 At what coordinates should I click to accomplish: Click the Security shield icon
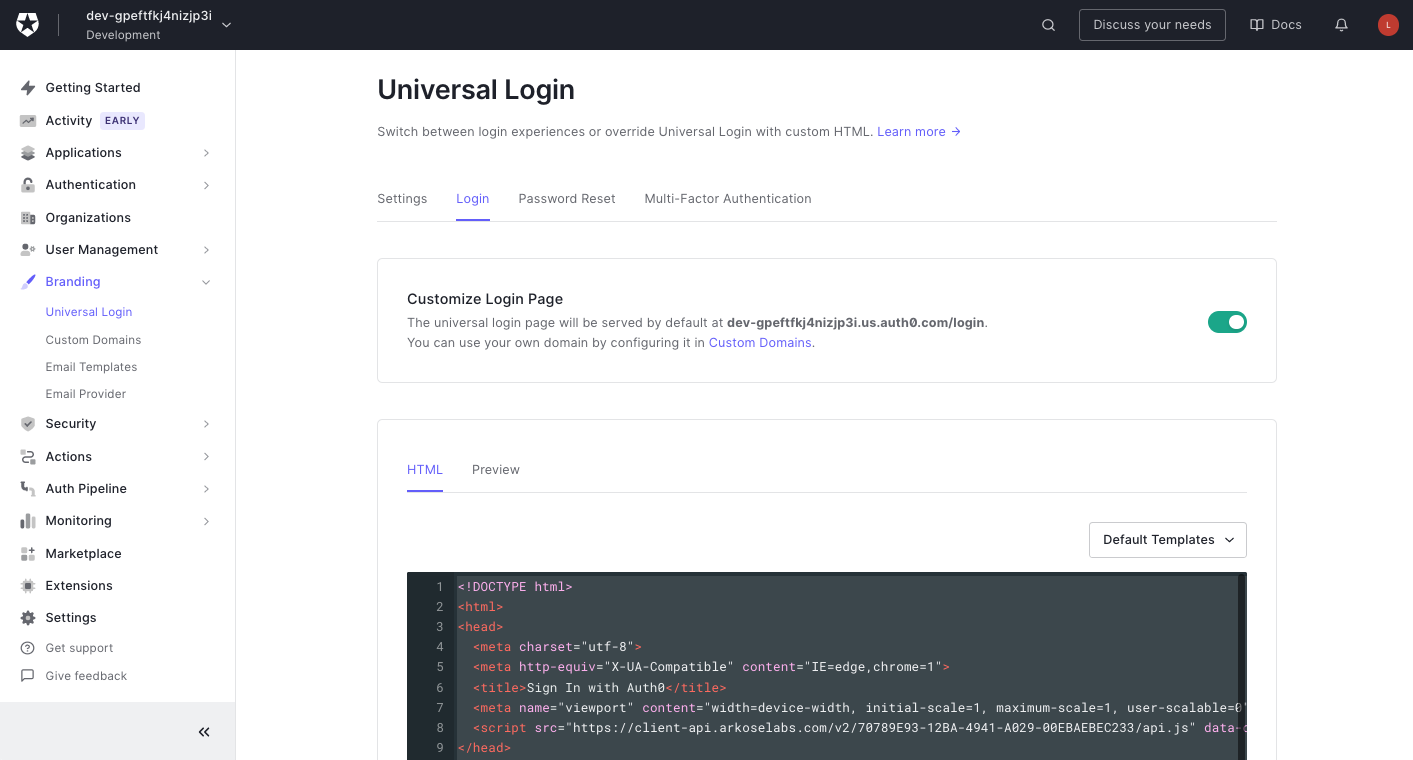click(28, 424)
